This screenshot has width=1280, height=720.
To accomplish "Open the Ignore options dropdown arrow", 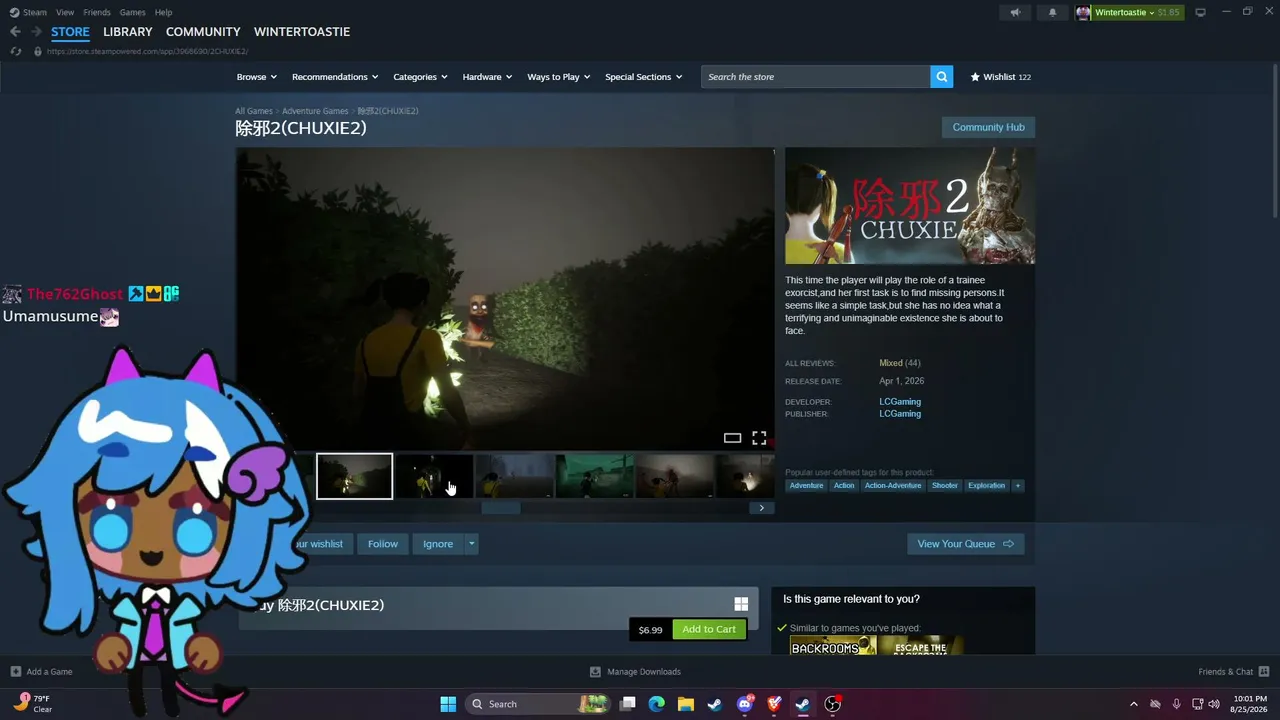I will (x=471, y=544).
